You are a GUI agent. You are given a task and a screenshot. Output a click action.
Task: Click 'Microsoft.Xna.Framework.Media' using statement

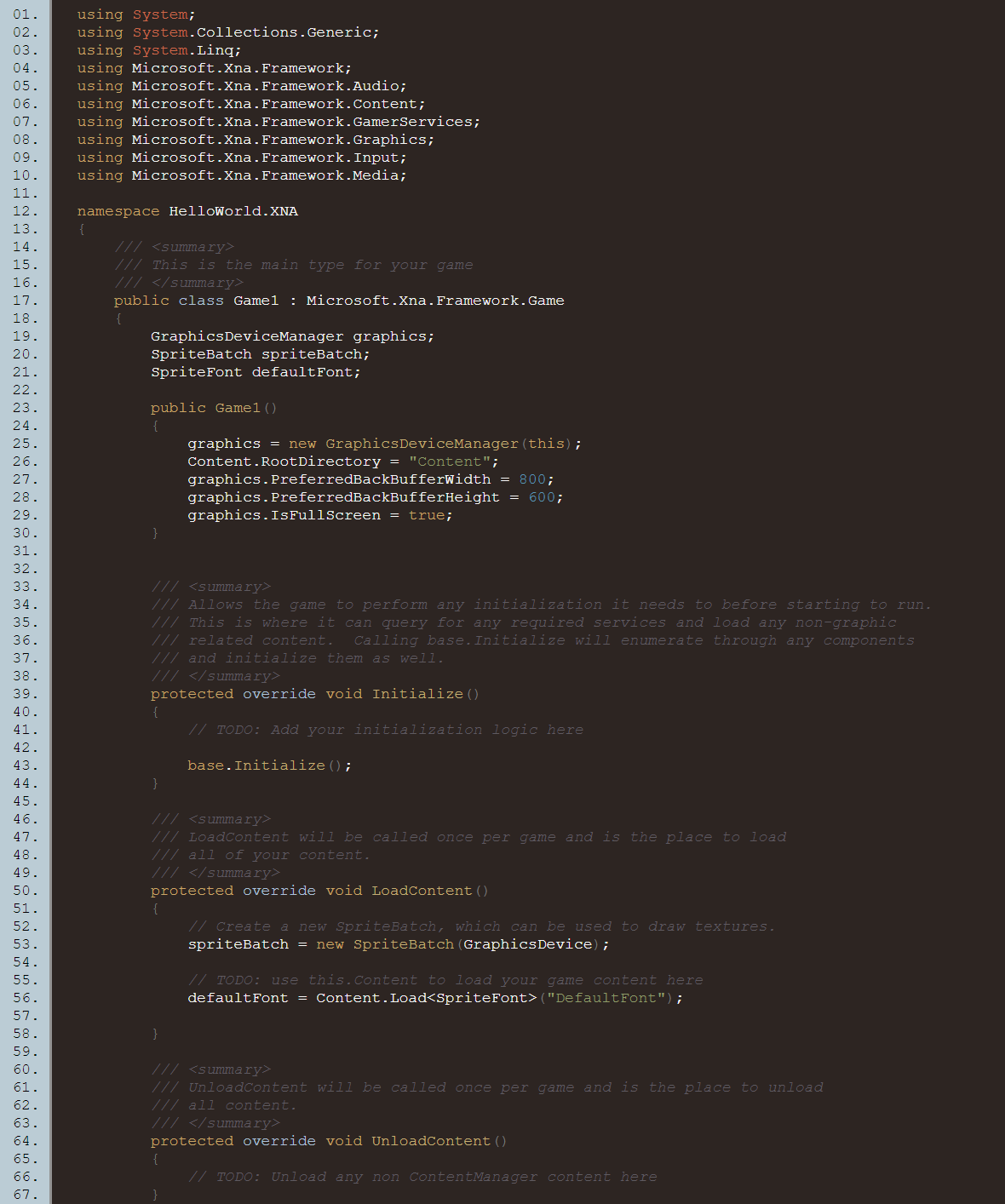click(x=242, y=175)
